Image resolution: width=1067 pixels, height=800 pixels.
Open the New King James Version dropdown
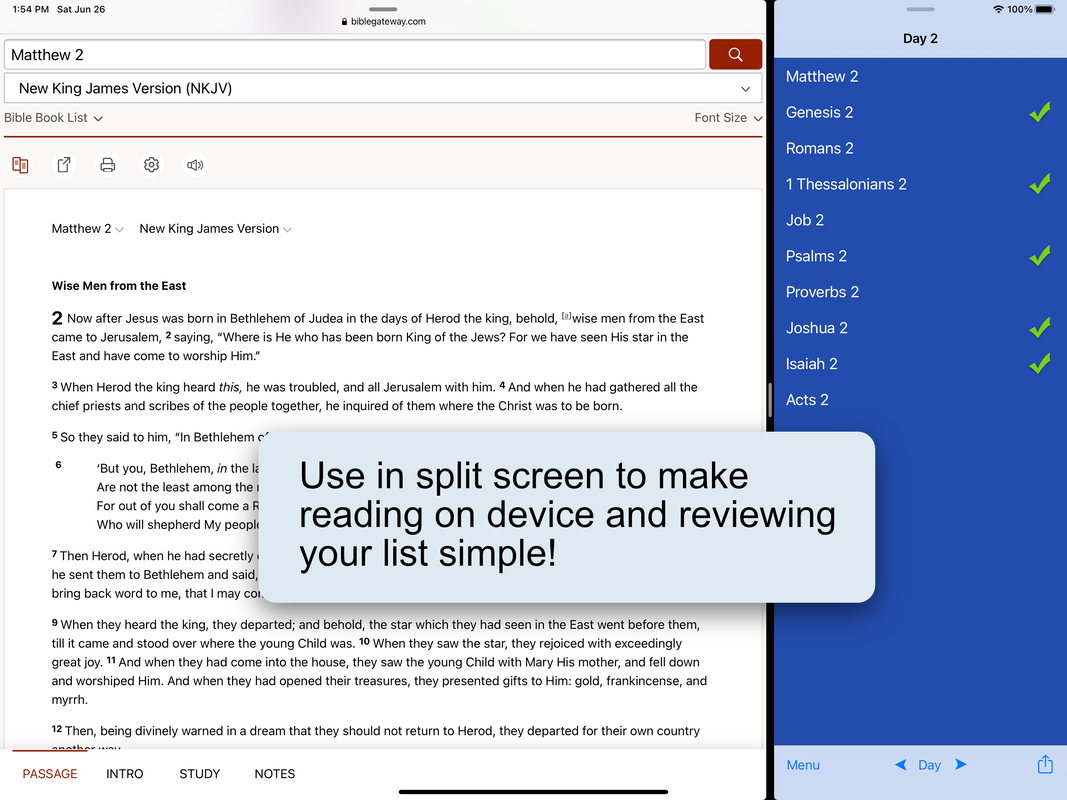[x=383, y=88]
